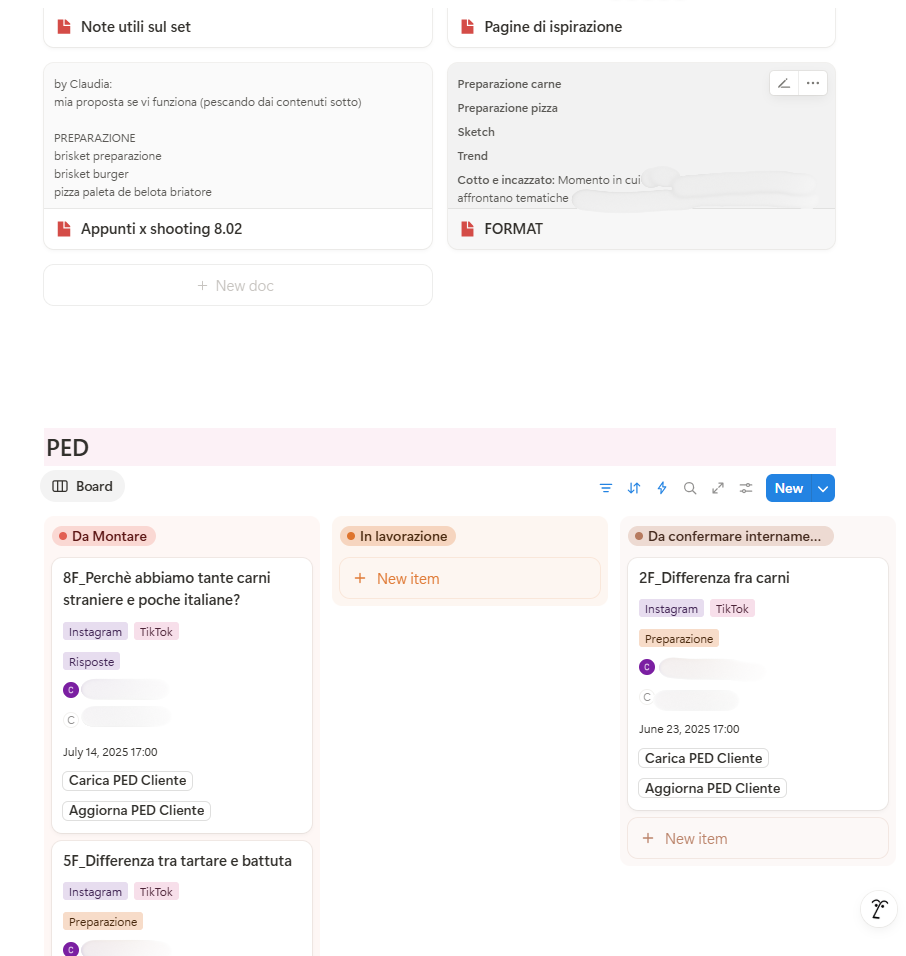Expand the PED database to full page
Screen dimensions: 906x956
click(718, 488)
